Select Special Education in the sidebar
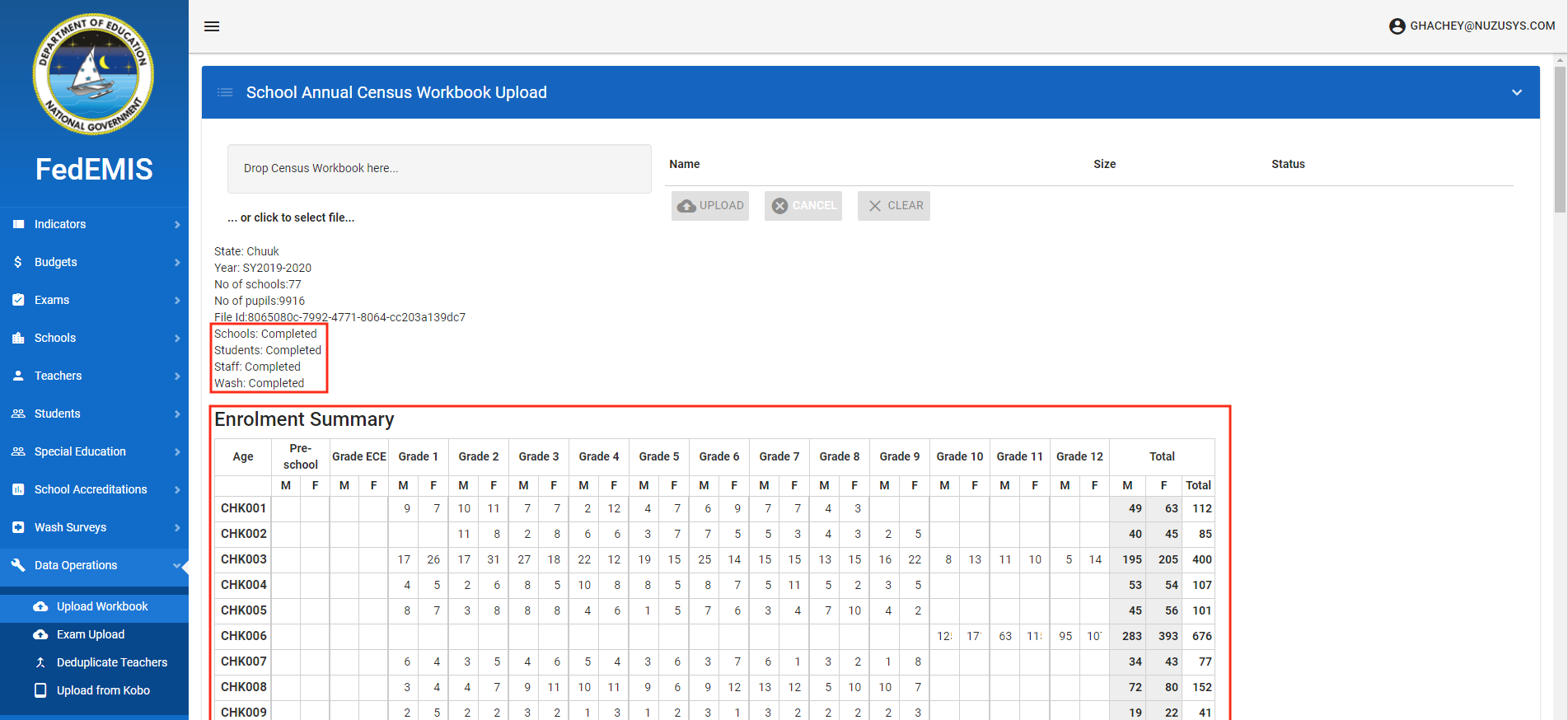 click(x=80, y=451)
